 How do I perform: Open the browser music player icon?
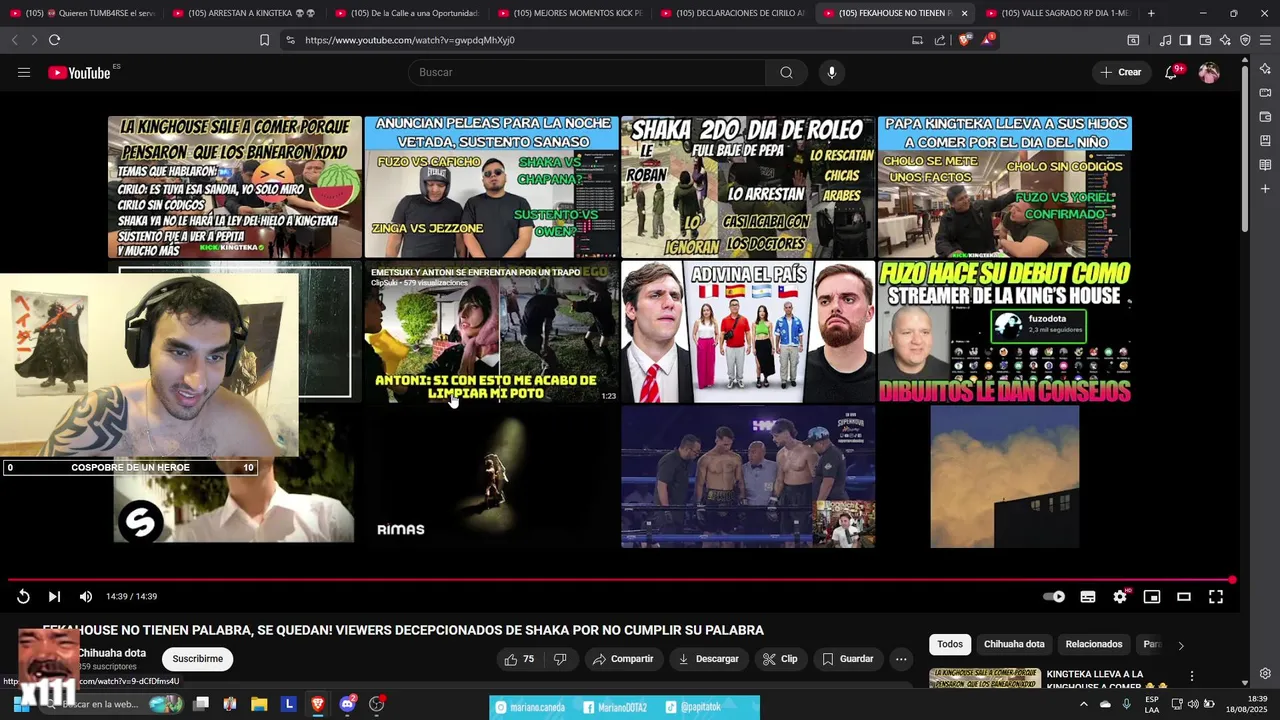tap(1165, 40)
